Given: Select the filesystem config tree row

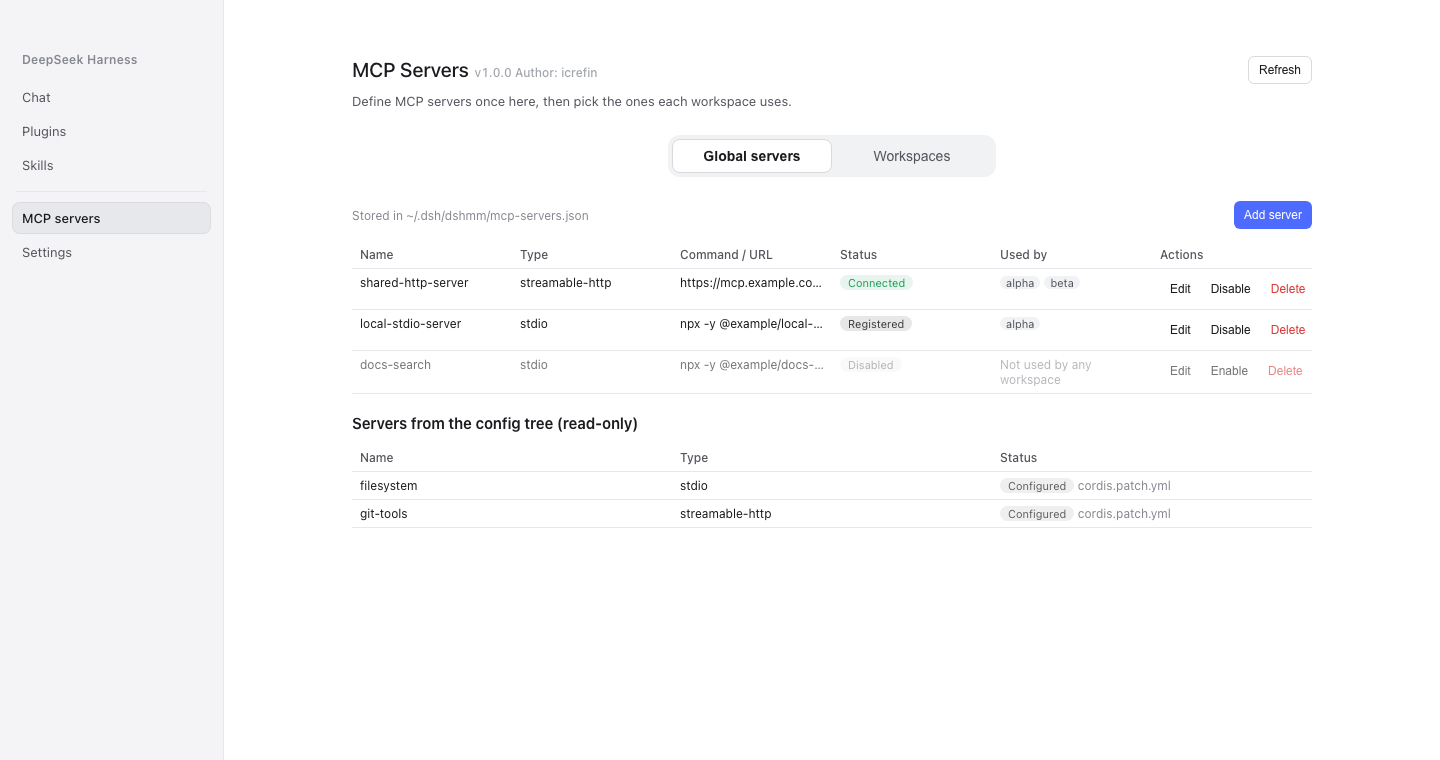Looking at the screenshot, I should click(832, 486).
